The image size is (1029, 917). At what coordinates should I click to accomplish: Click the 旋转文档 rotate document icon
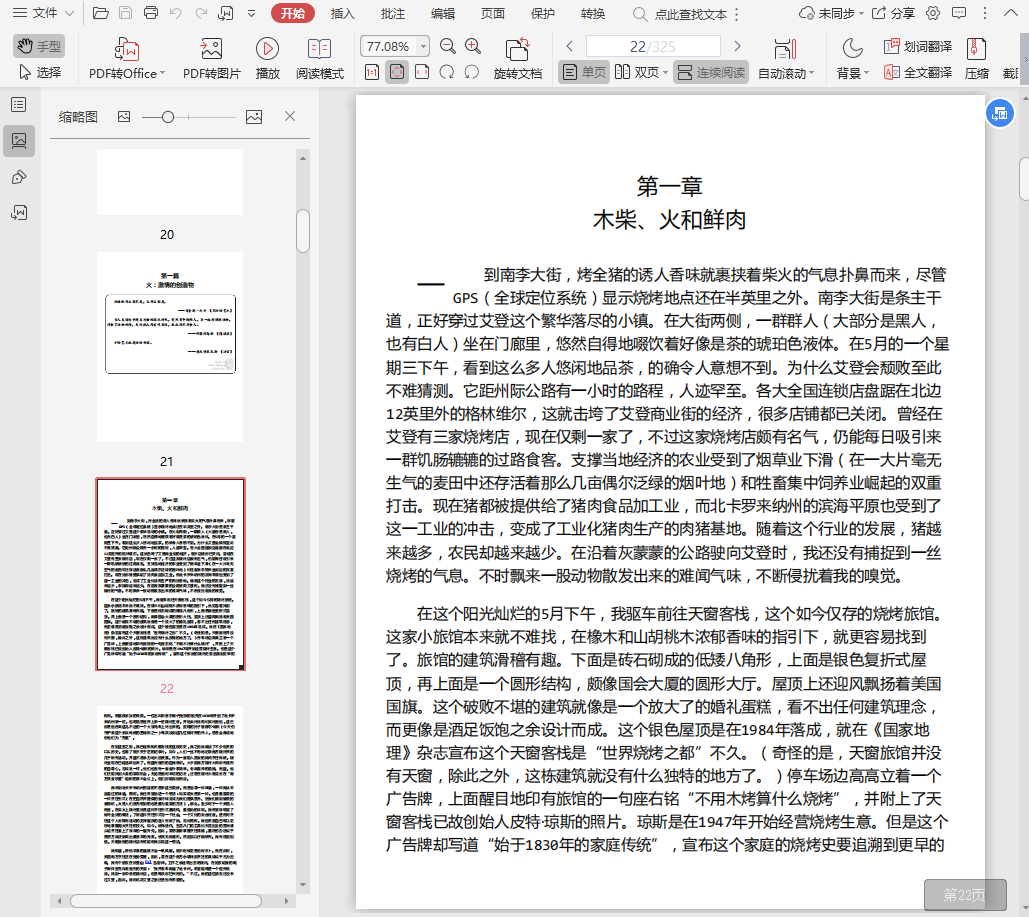(517, 50)
